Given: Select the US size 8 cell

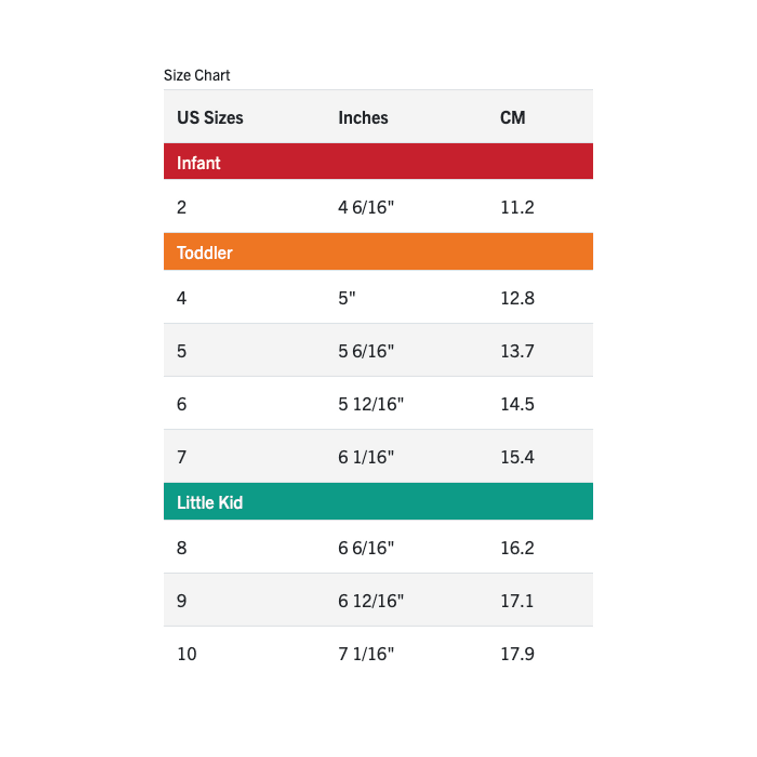Looking at the screenshot, I should tap(182, 548).
